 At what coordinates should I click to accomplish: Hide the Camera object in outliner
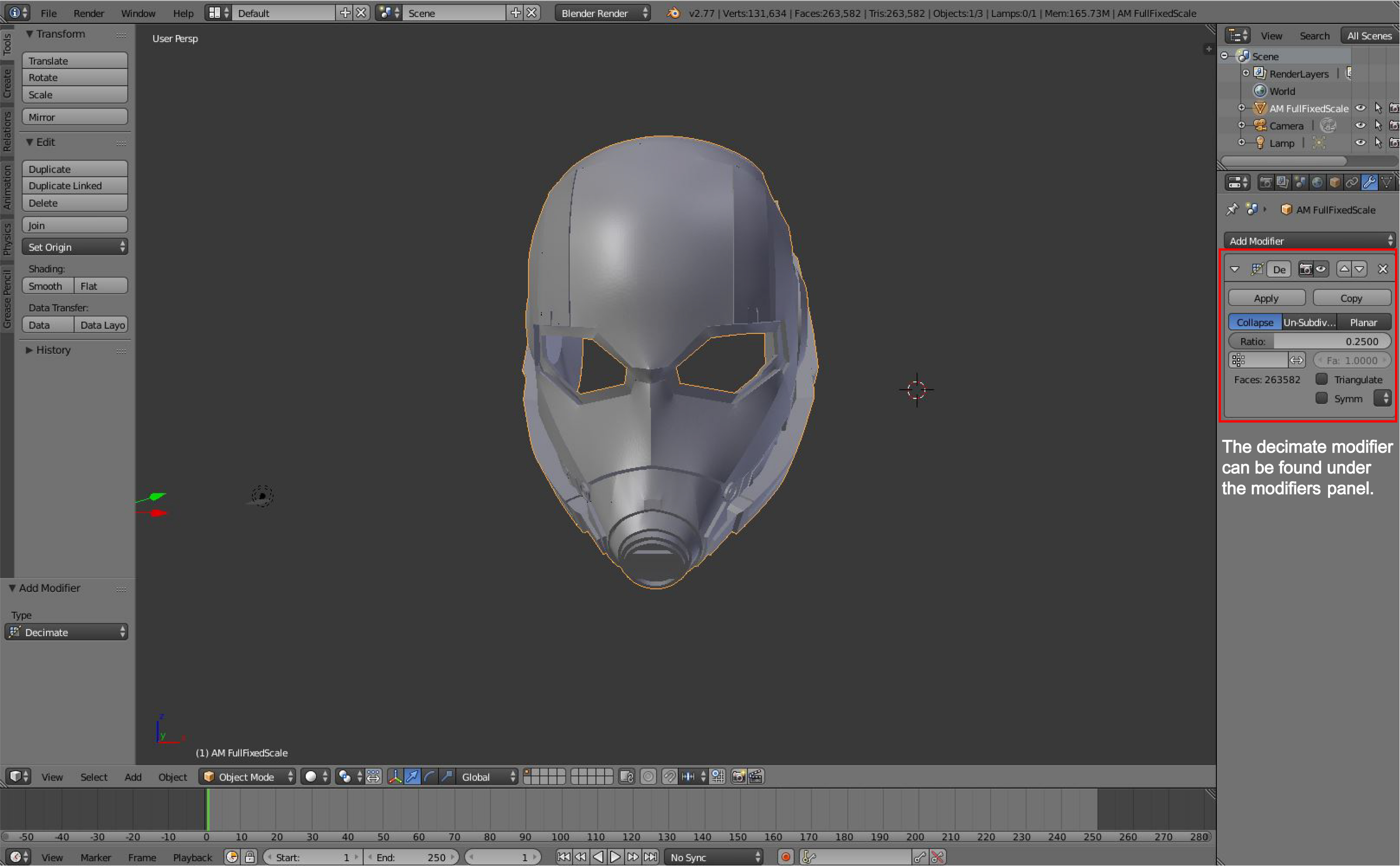(x=1360, y=125)
